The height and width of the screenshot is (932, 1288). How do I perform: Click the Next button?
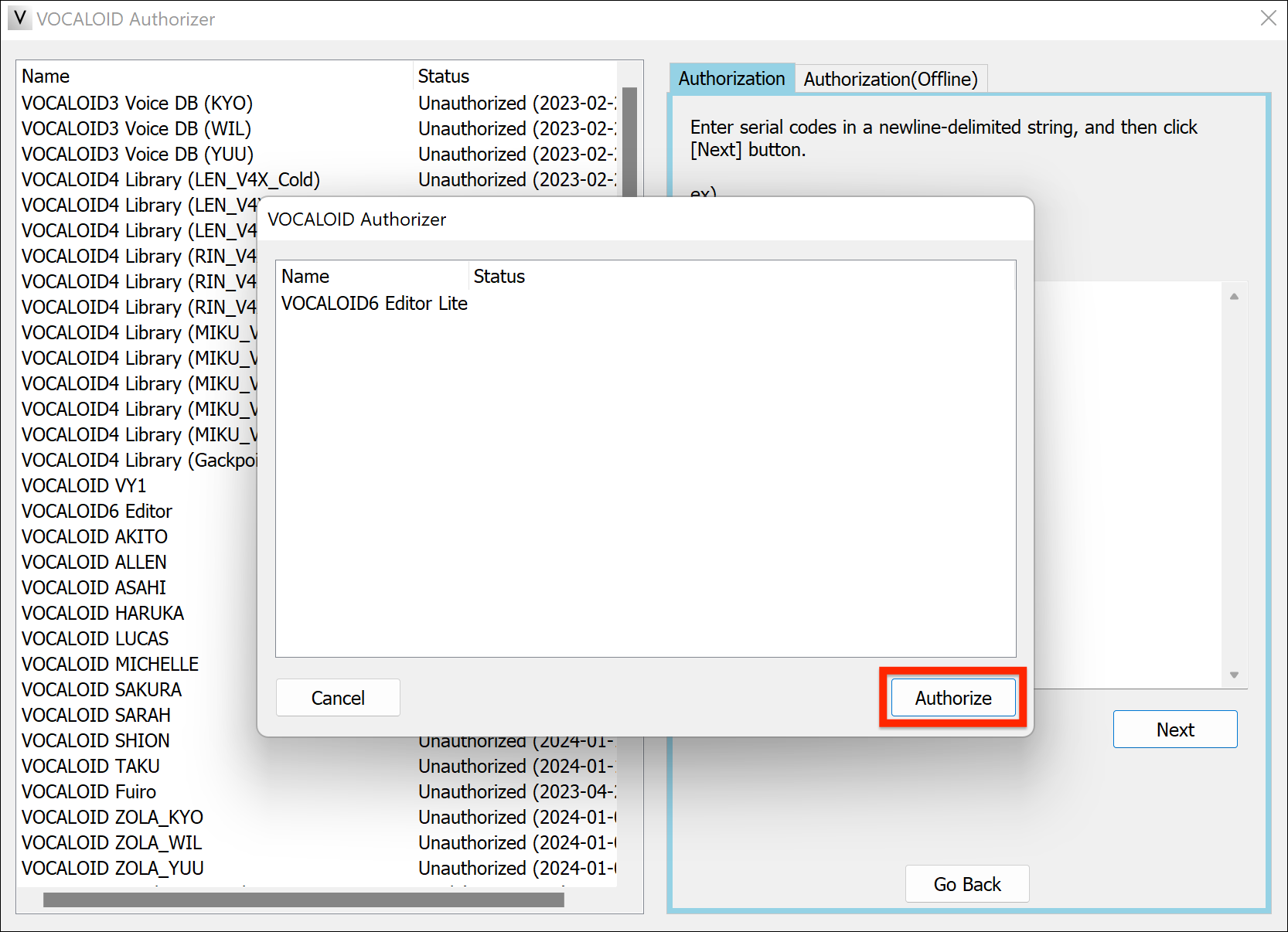(1174, 729)
